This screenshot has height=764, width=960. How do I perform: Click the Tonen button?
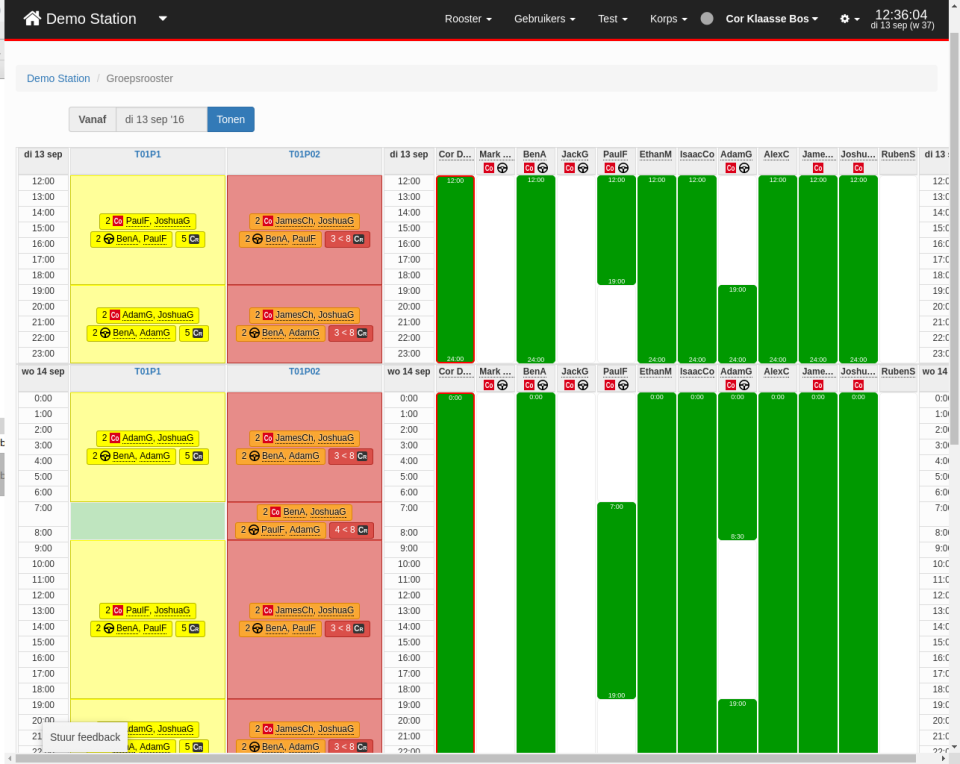click(230, 118)
